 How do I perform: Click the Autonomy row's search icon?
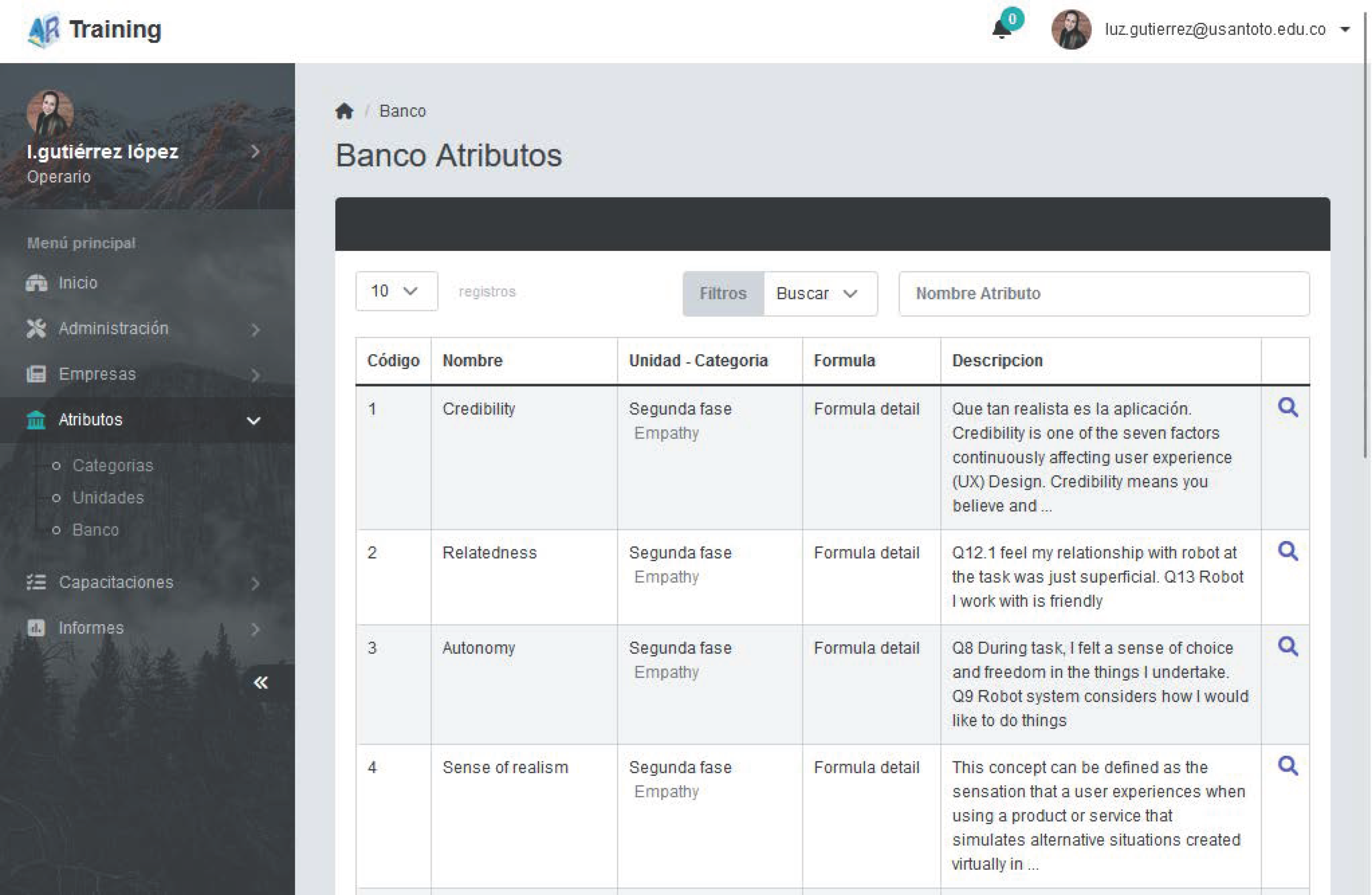[x=1288, y=647]
